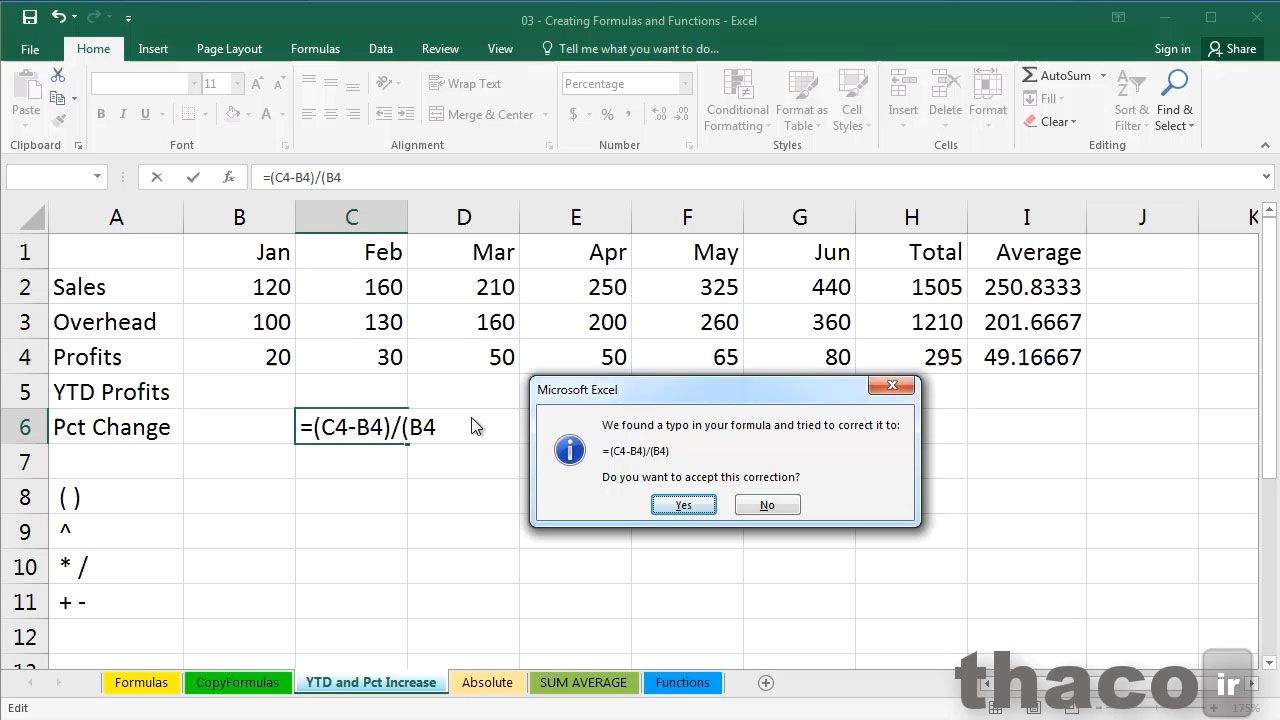This screenshot has height=720, width=1280.
Task: Toggle Align Right
Action: (x=353, y=114)
